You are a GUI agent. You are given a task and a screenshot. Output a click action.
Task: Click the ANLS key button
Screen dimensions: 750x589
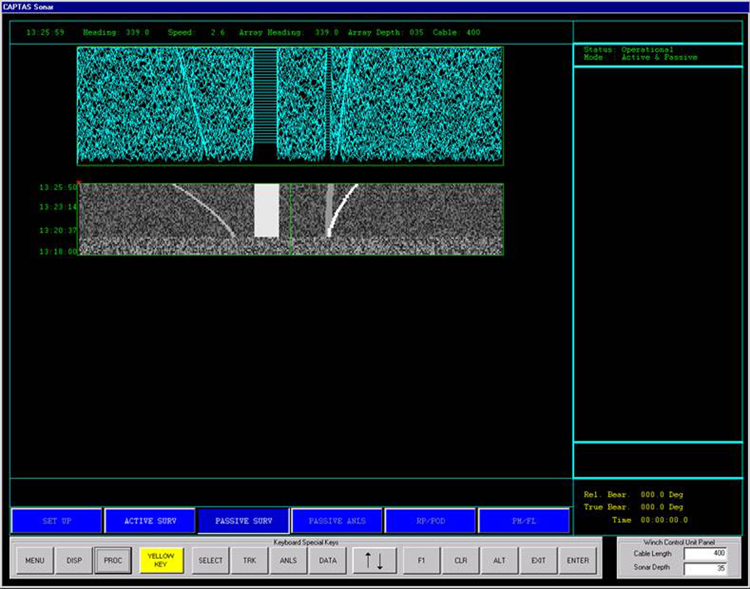[x=288, y=561]
